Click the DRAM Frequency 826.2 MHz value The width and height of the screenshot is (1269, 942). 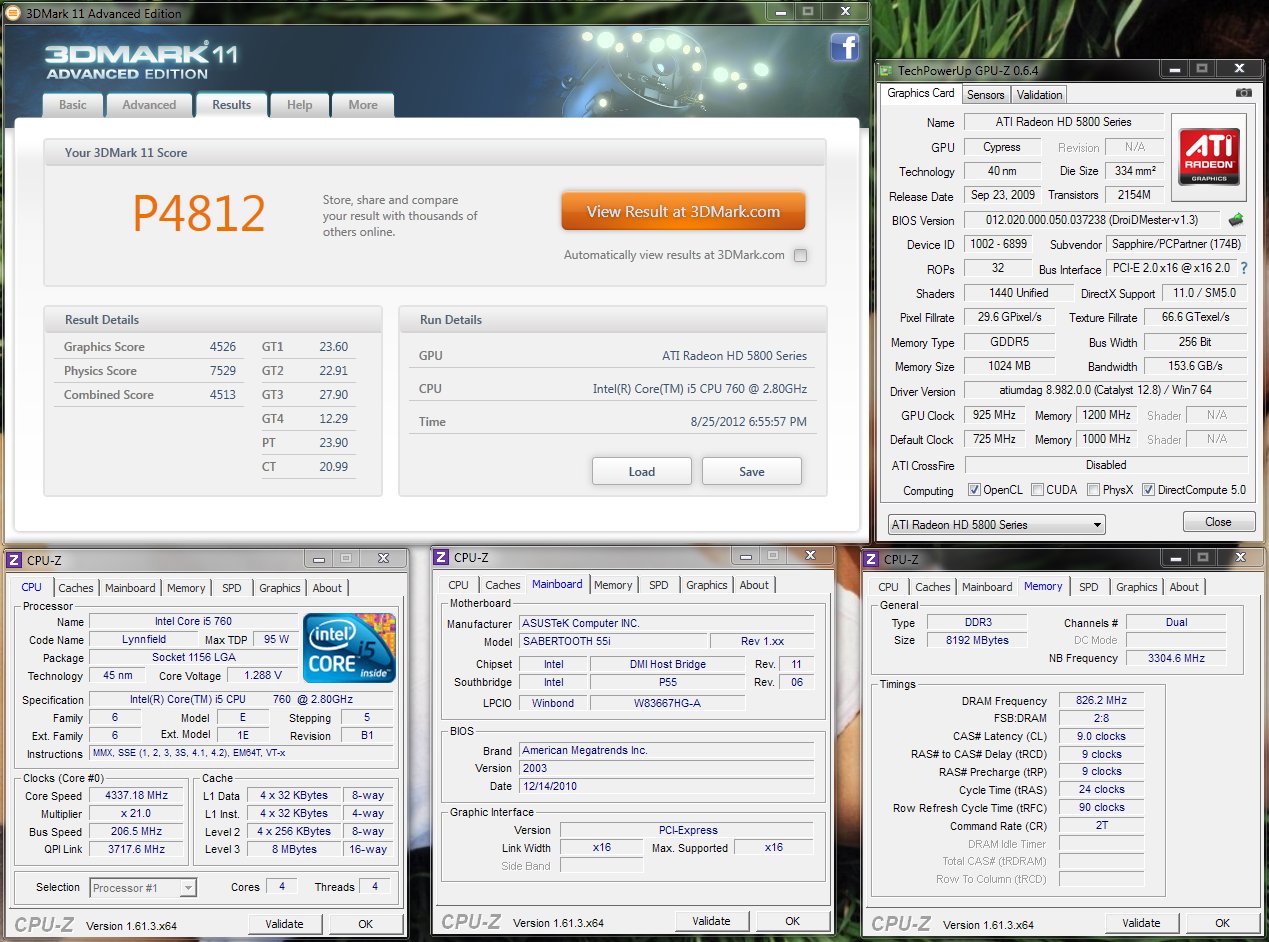click(x=1102, y=701)
